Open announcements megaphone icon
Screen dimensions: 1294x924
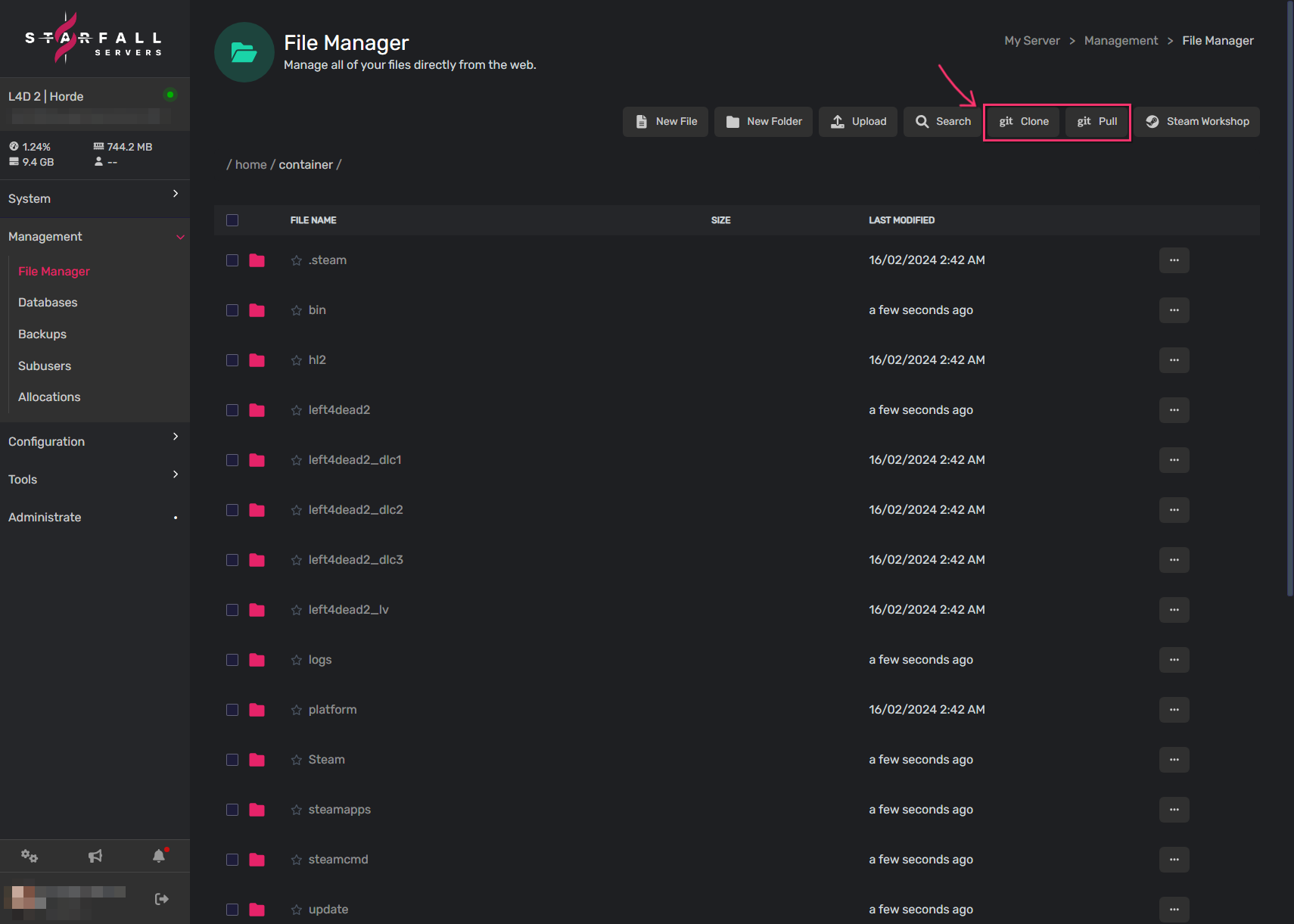coord(95,856)
